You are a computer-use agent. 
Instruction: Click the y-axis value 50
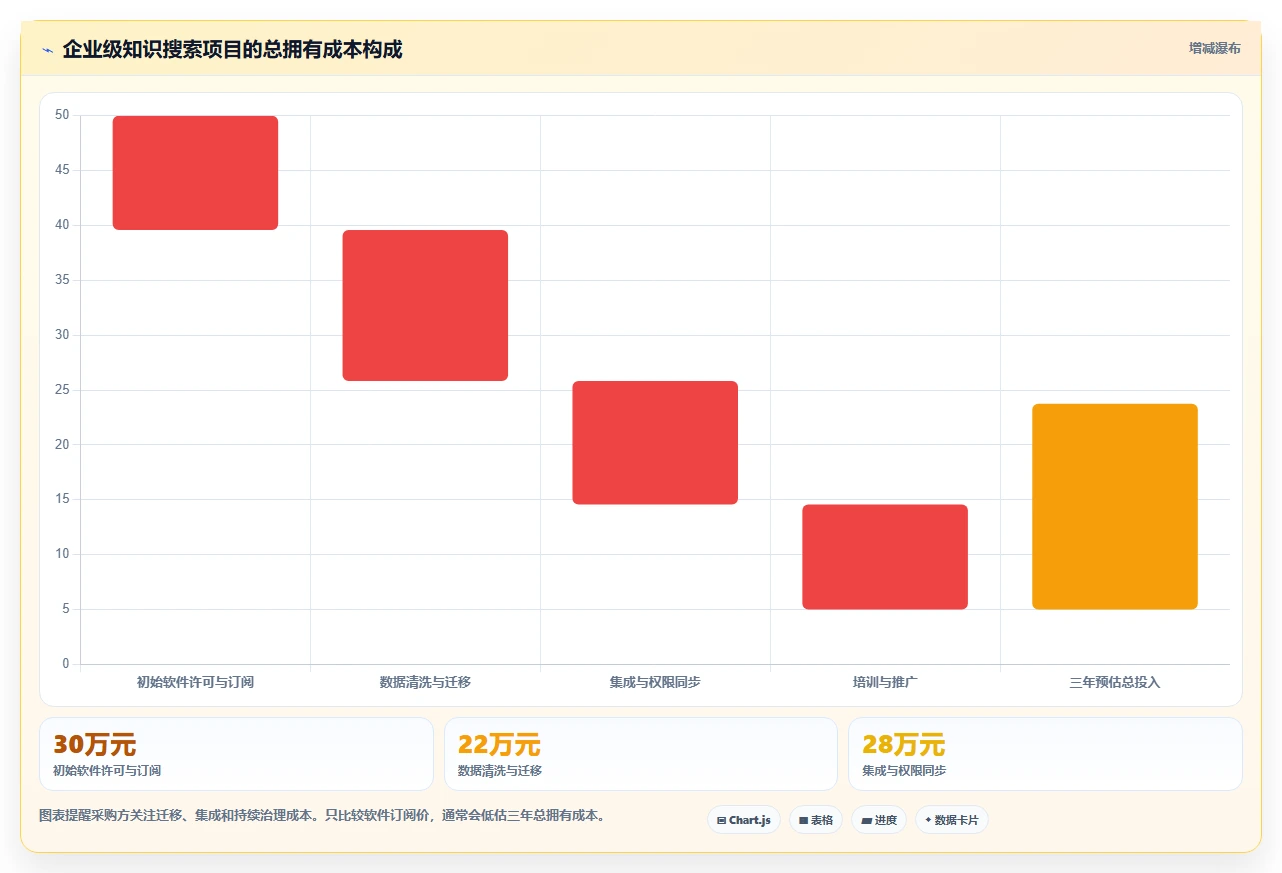(x=62, y=115)
